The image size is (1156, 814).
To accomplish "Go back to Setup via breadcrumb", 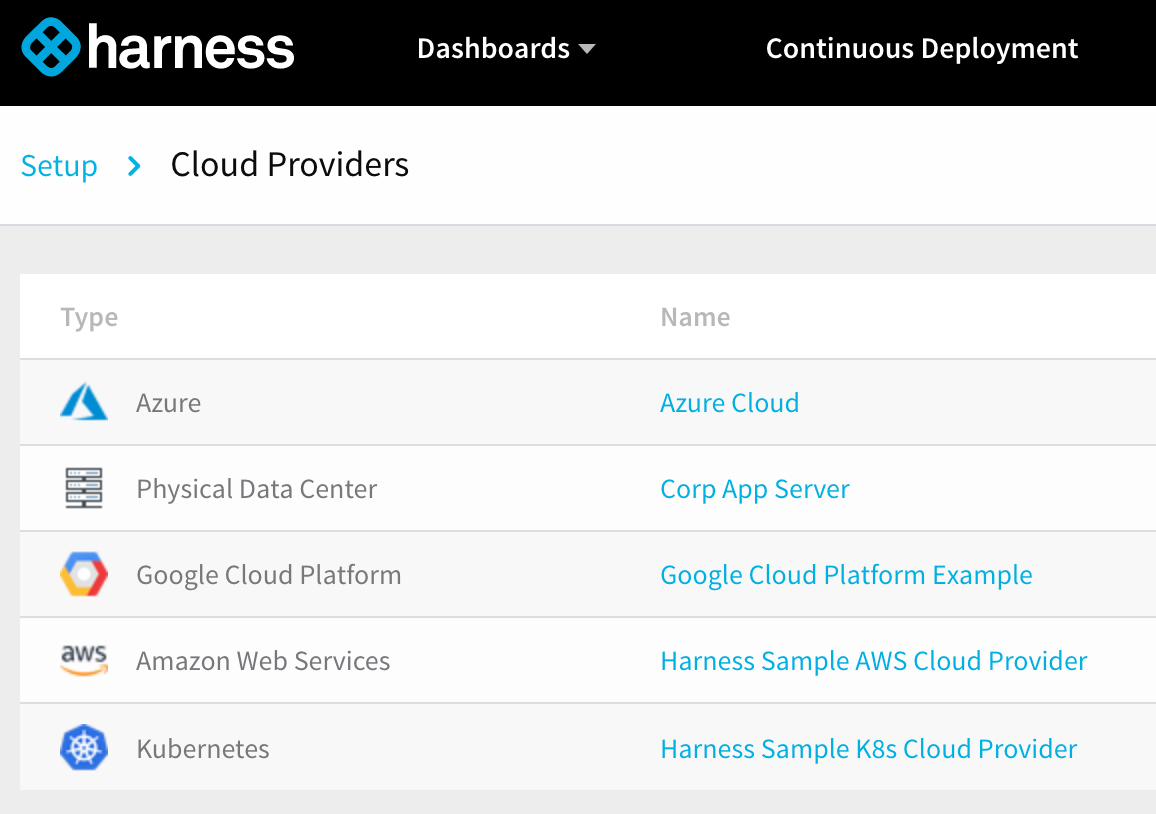I will (x=59, y=166).
